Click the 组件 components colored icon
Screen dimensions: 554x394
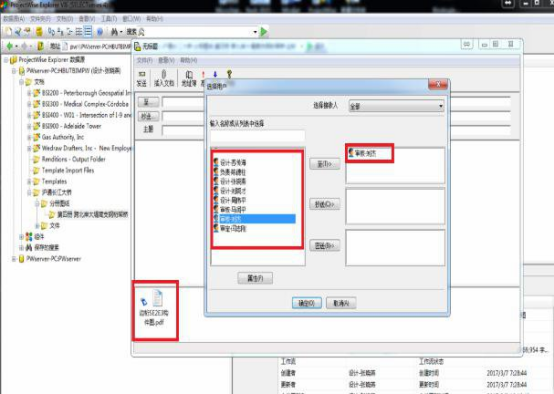[29, 236]
